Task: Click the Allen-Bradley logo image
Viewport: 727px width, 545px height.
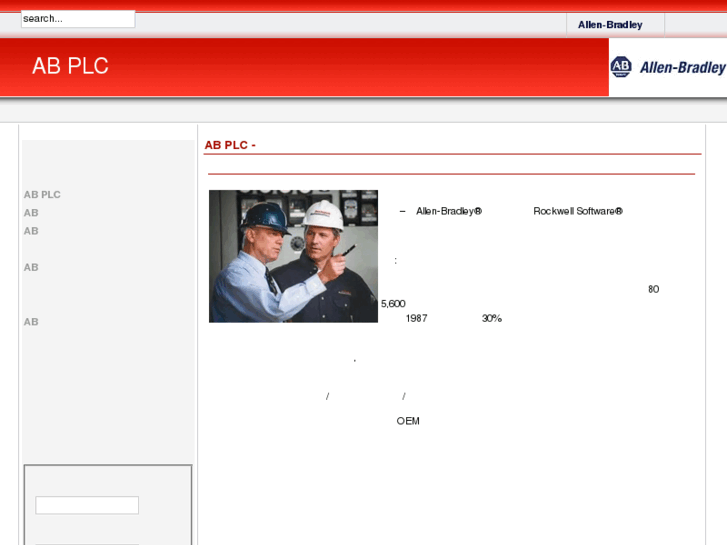Action: pyautogui.click(x=668, y=67)
